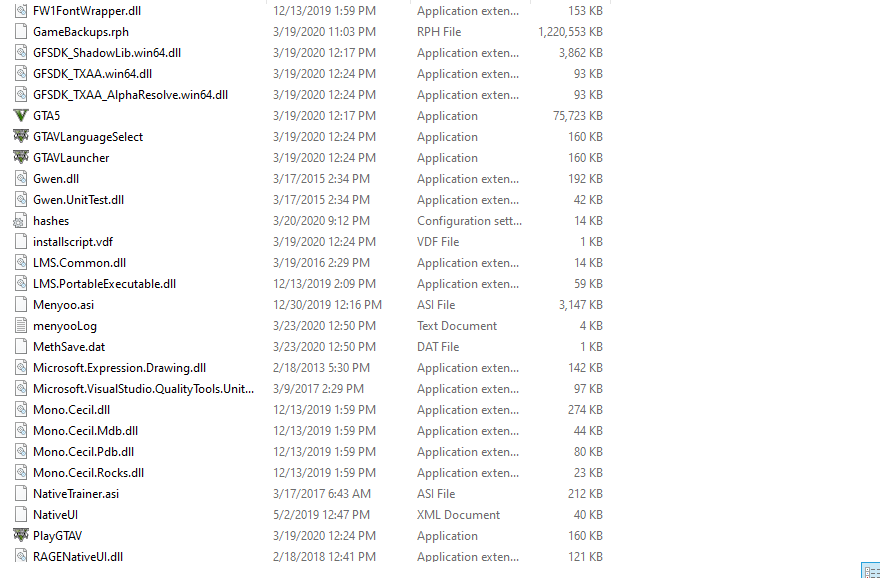Click the GTAVLanguageSelect application icon
Image resolution: width=880 pixels, height=578 pixels.
point(21,136)
